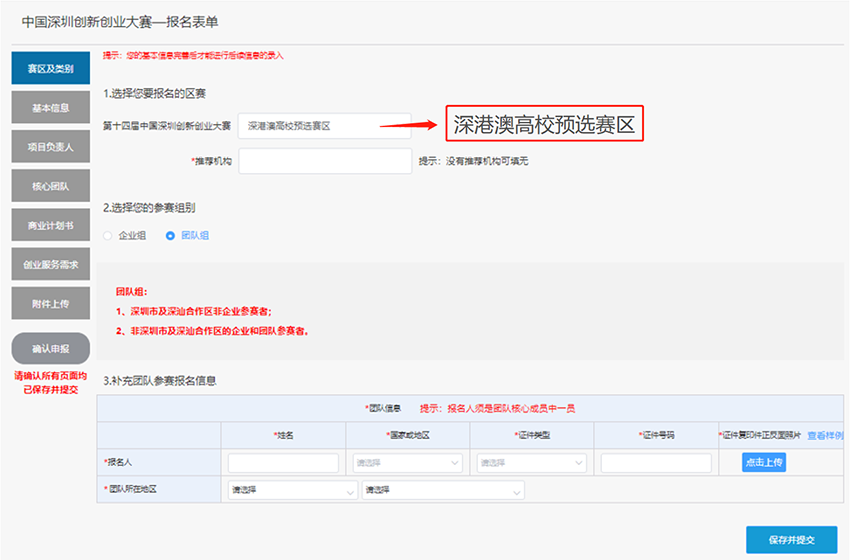Open the 赛区及类别 sidebar tab
The image size is (850, 560).
tap(50, 68)
